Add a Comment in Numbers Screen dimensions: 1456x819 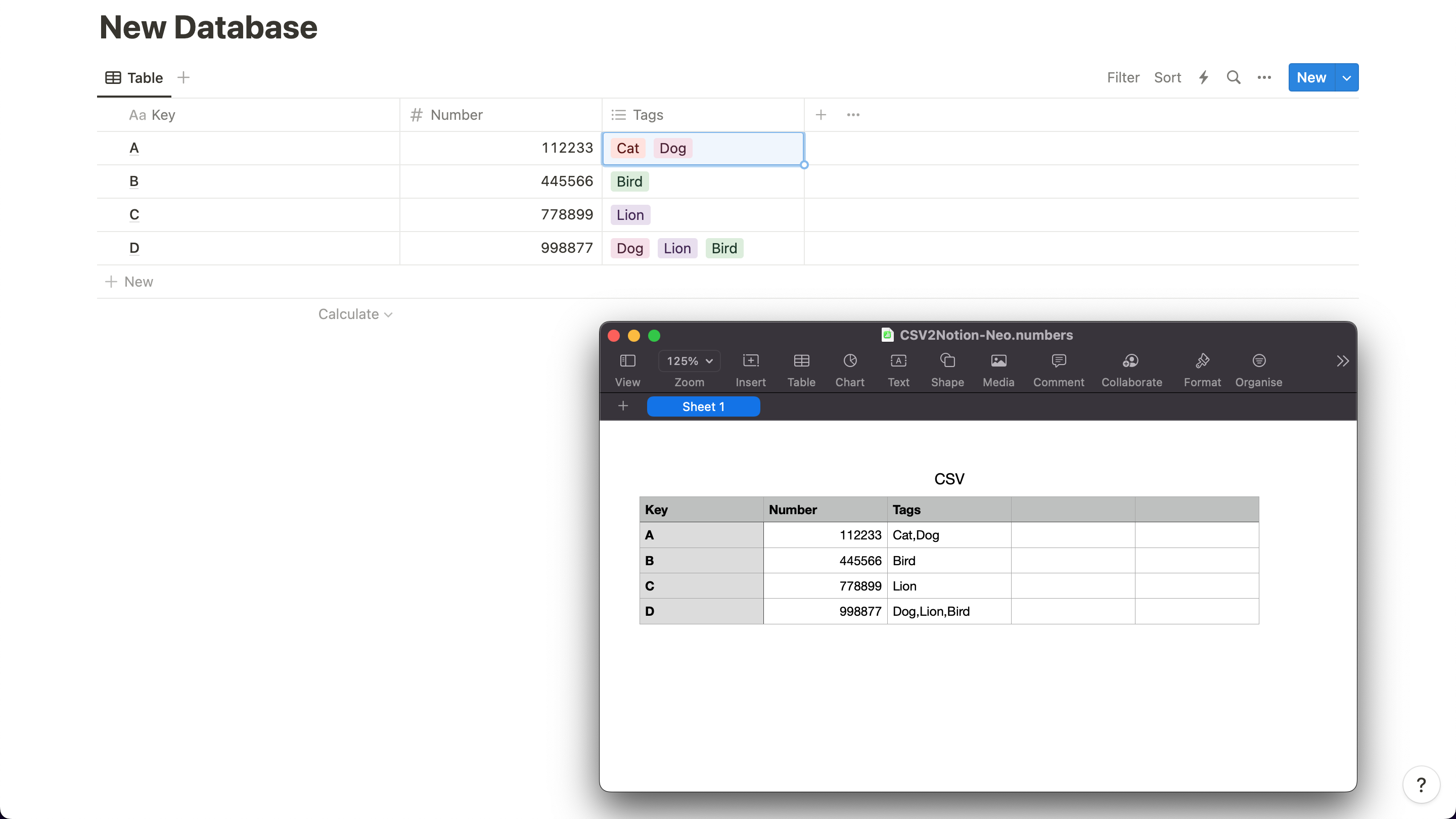(x=1058, y=362)
